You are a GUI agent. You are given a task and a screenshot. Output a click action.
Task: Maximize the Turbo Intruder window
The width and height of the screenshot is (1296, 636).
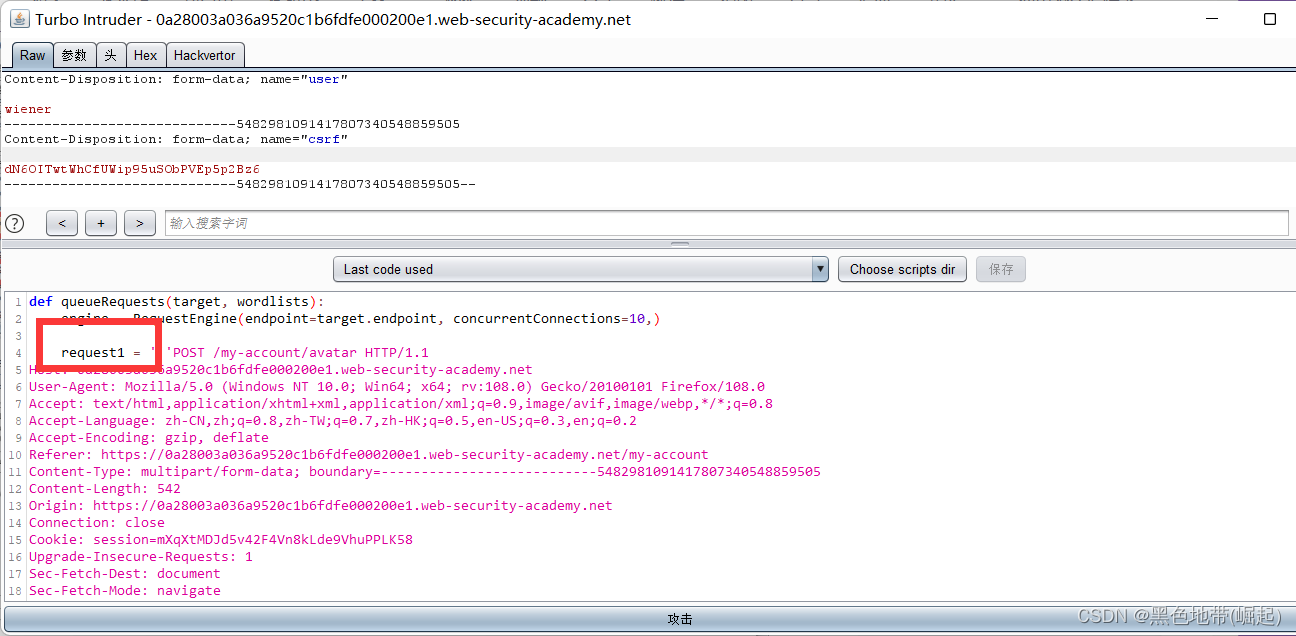tap(1268, 19)
